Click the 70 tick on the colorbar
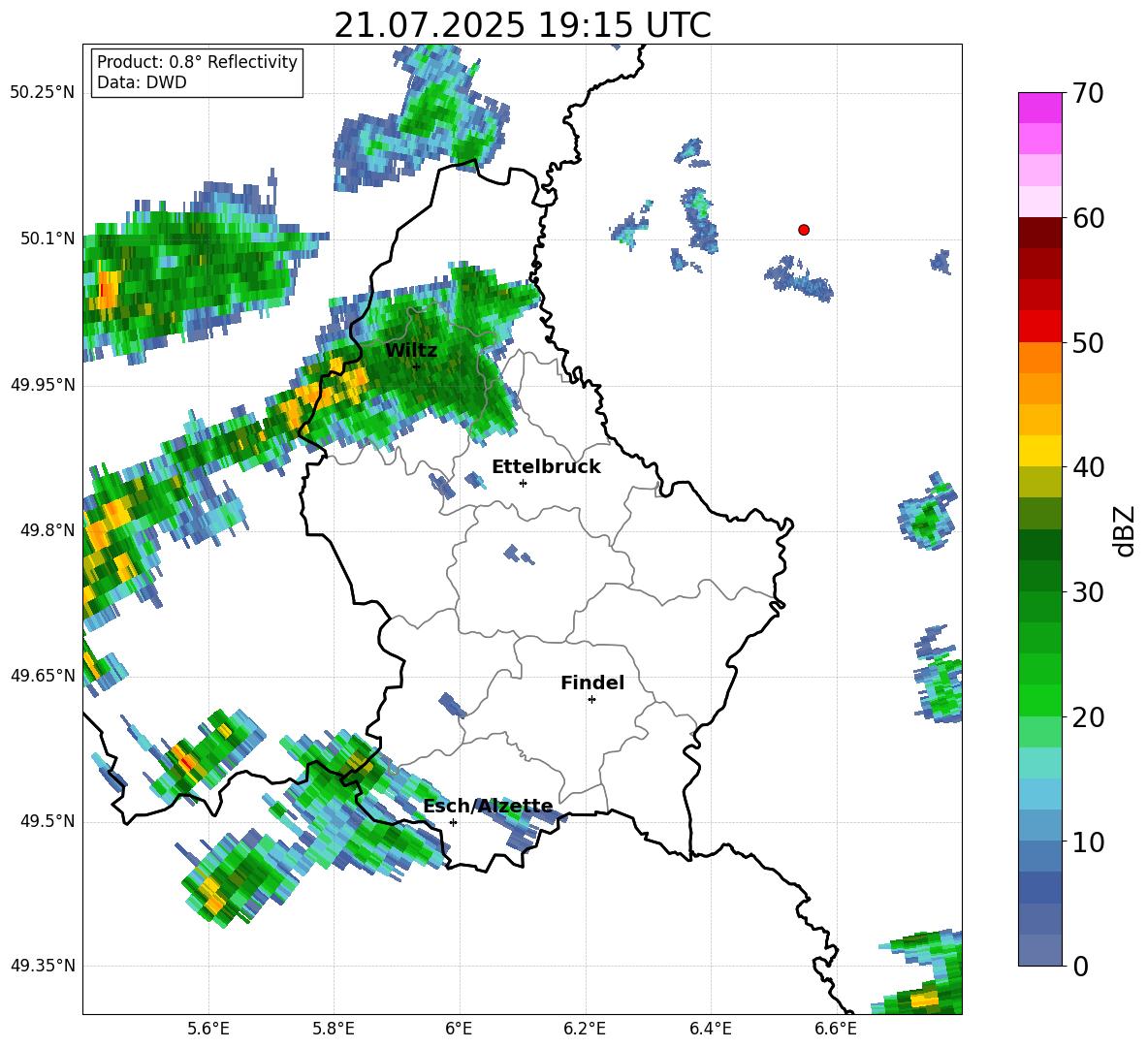Image resolution: width=1148 pixels, height=1048 pixels. pos(1088,93)
